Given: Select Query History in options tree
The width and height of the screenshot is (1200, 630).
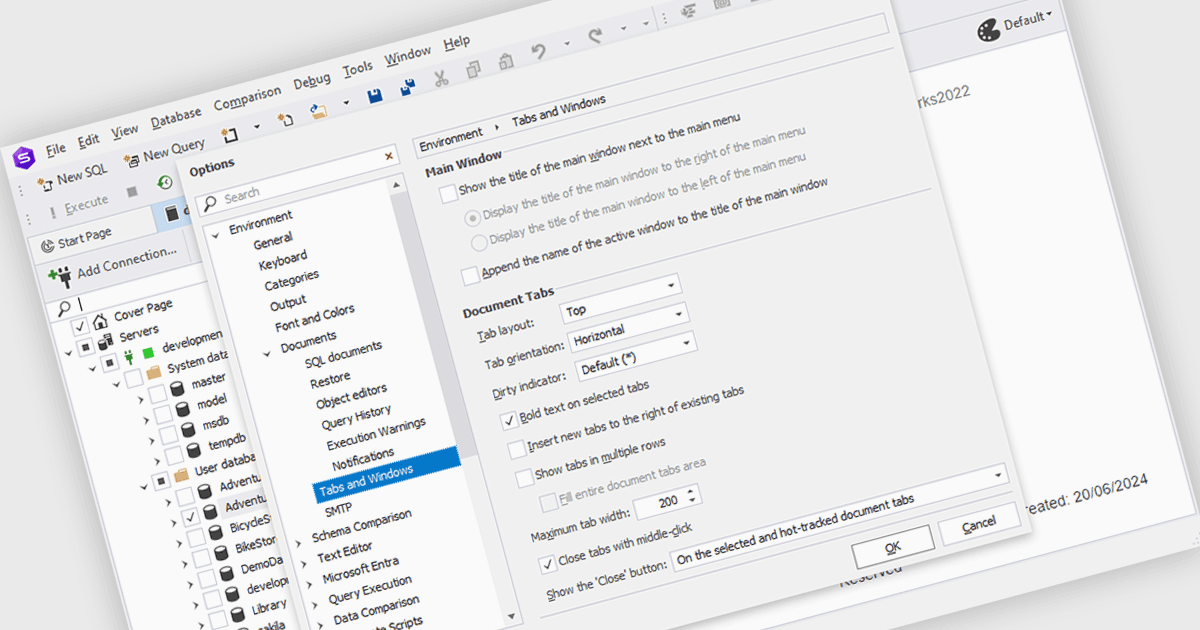Looking at the screenshot, I should [356, 417].
